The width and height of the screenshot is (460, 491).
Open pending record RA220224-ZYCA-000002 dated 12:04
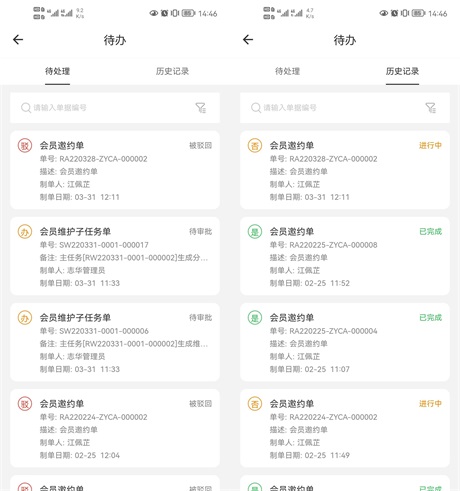(115, 428)
